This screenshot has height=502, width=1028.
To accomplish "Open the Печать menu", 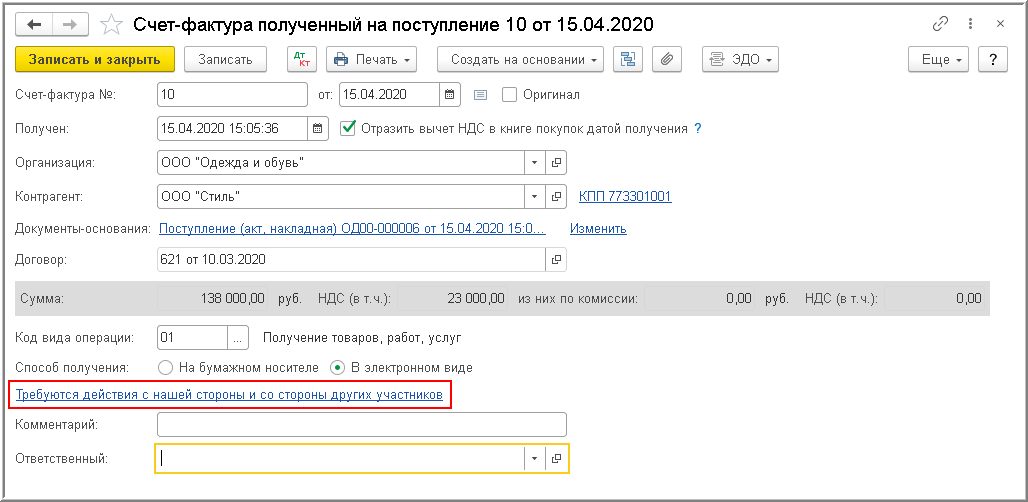I will tap(372, 60).
